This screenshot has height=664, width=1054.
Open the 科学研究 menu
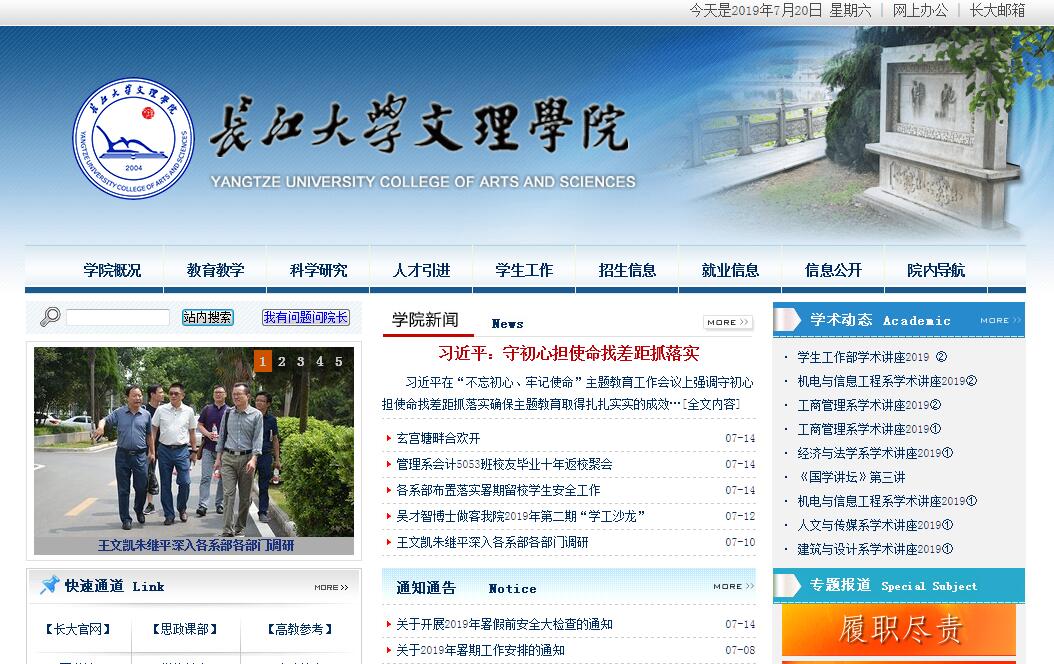[x=318, y=270]
